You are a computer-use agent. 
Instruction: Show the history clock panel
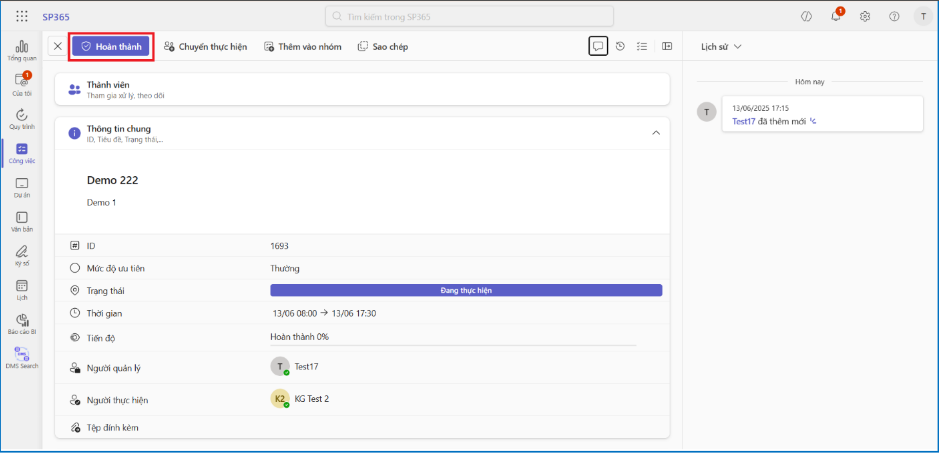[621, 46]
